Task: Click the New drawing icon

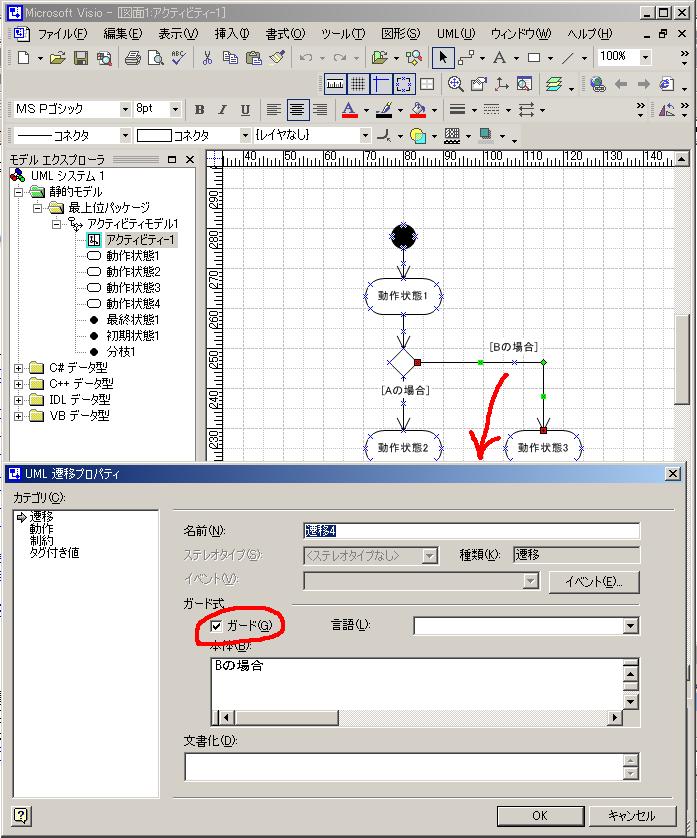Action: (x=24, y=58)
